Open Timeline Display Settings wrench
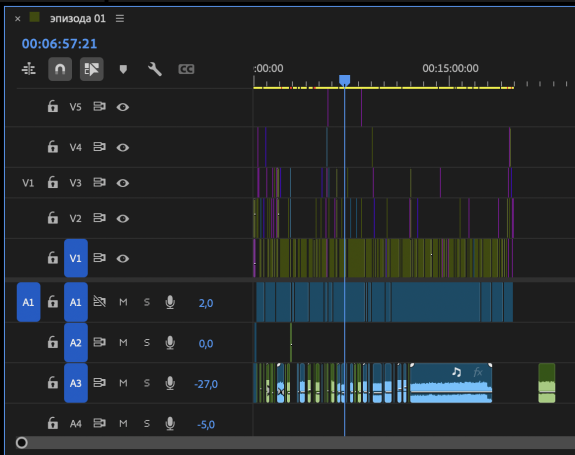This screenshot has height=455, width=575. pos(155,69)
